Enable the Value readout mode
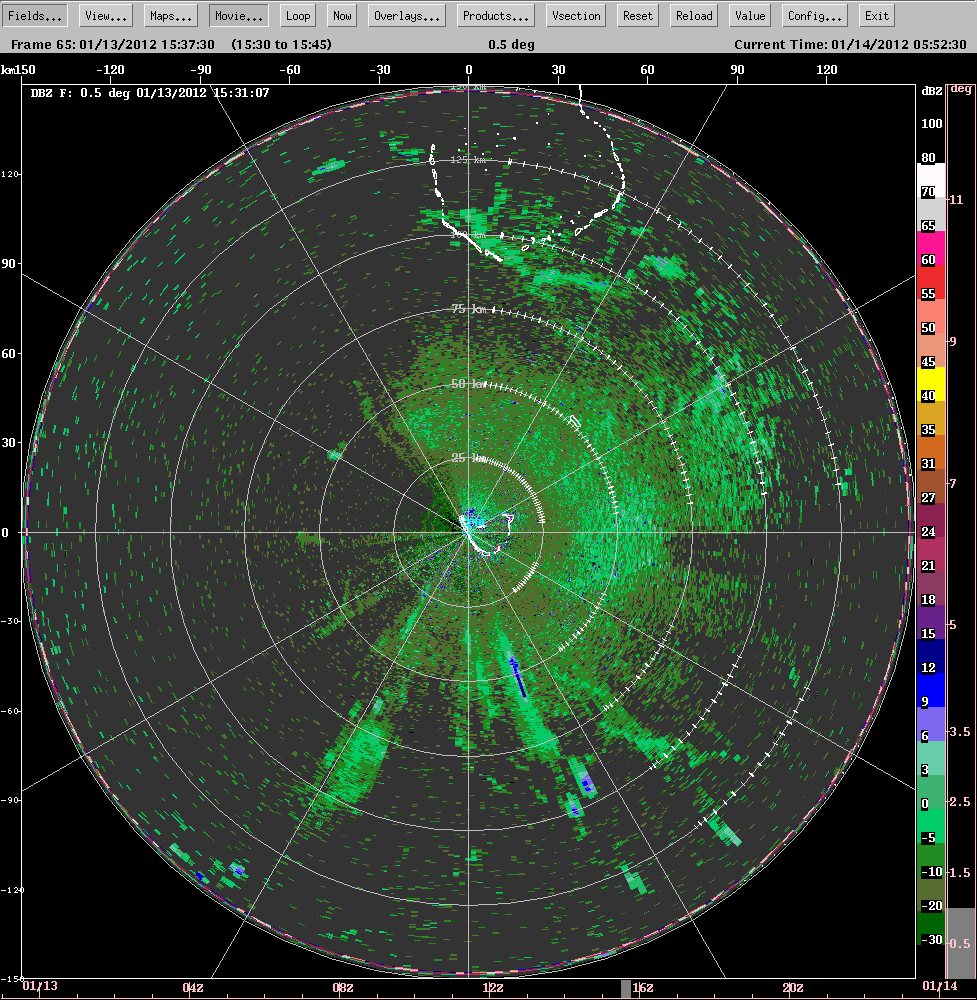This screenshot has width=977, height=1000. [749, 15]
